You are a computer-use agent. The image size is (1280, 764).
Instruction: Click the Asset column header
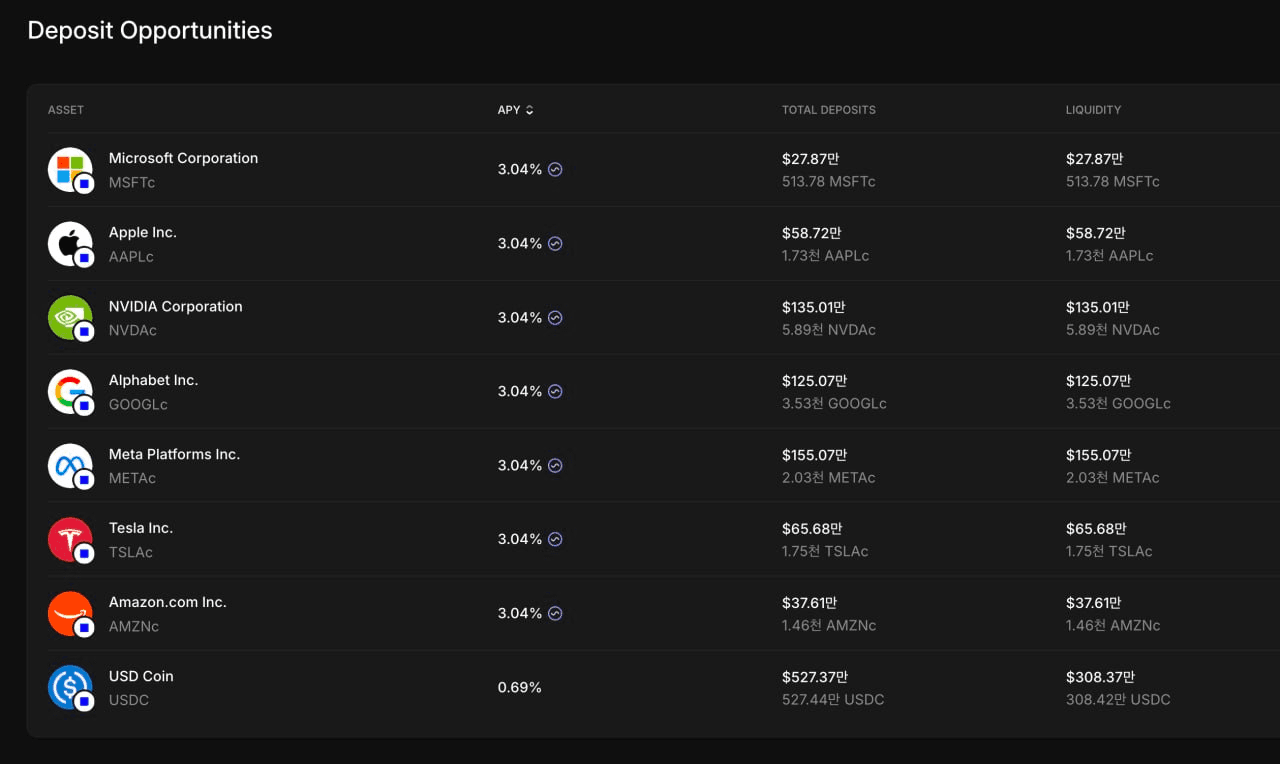coord(66,110)
